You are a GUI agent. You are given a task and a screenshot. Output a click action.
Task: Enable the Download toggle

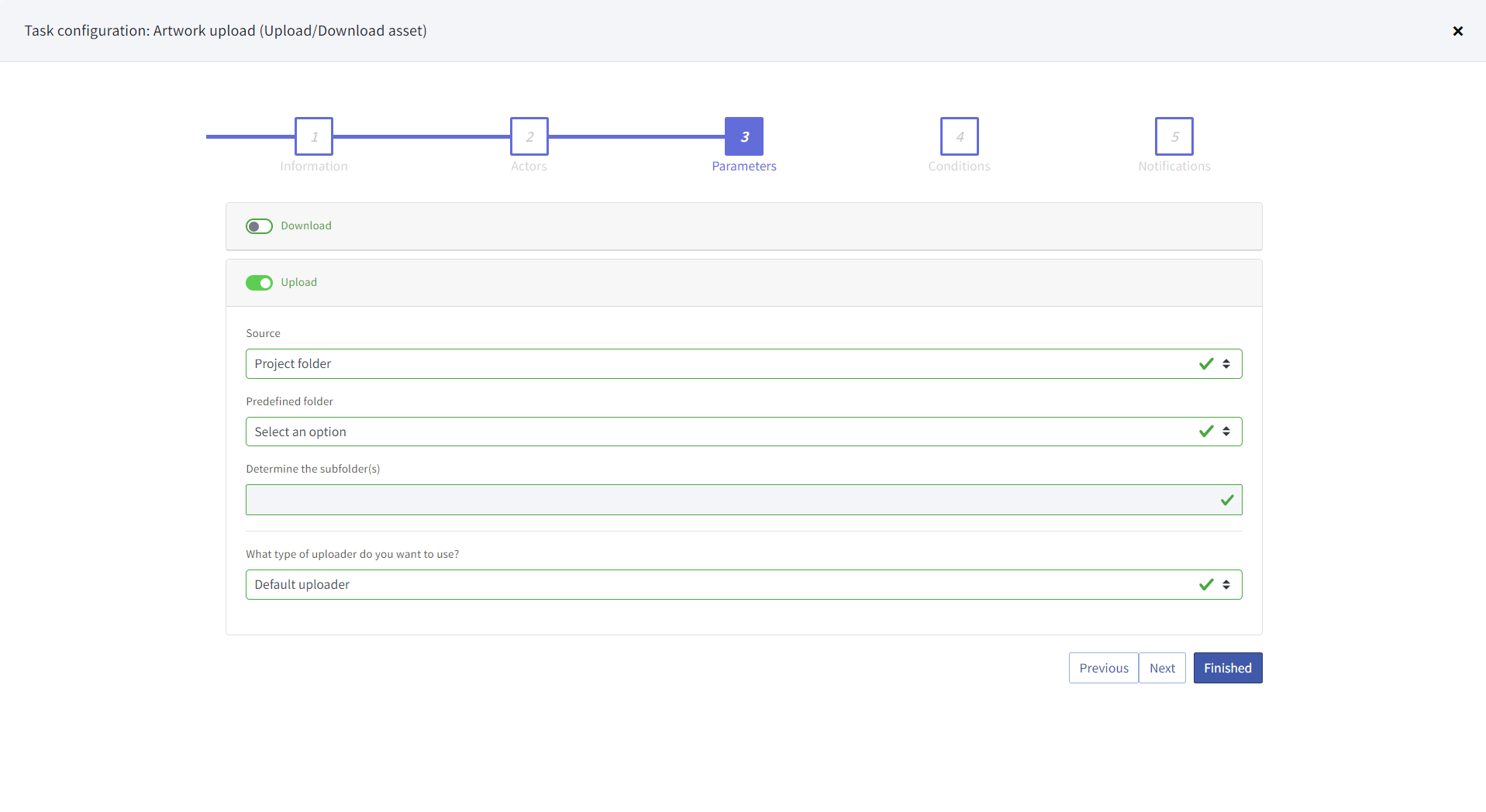click(259, 226)
